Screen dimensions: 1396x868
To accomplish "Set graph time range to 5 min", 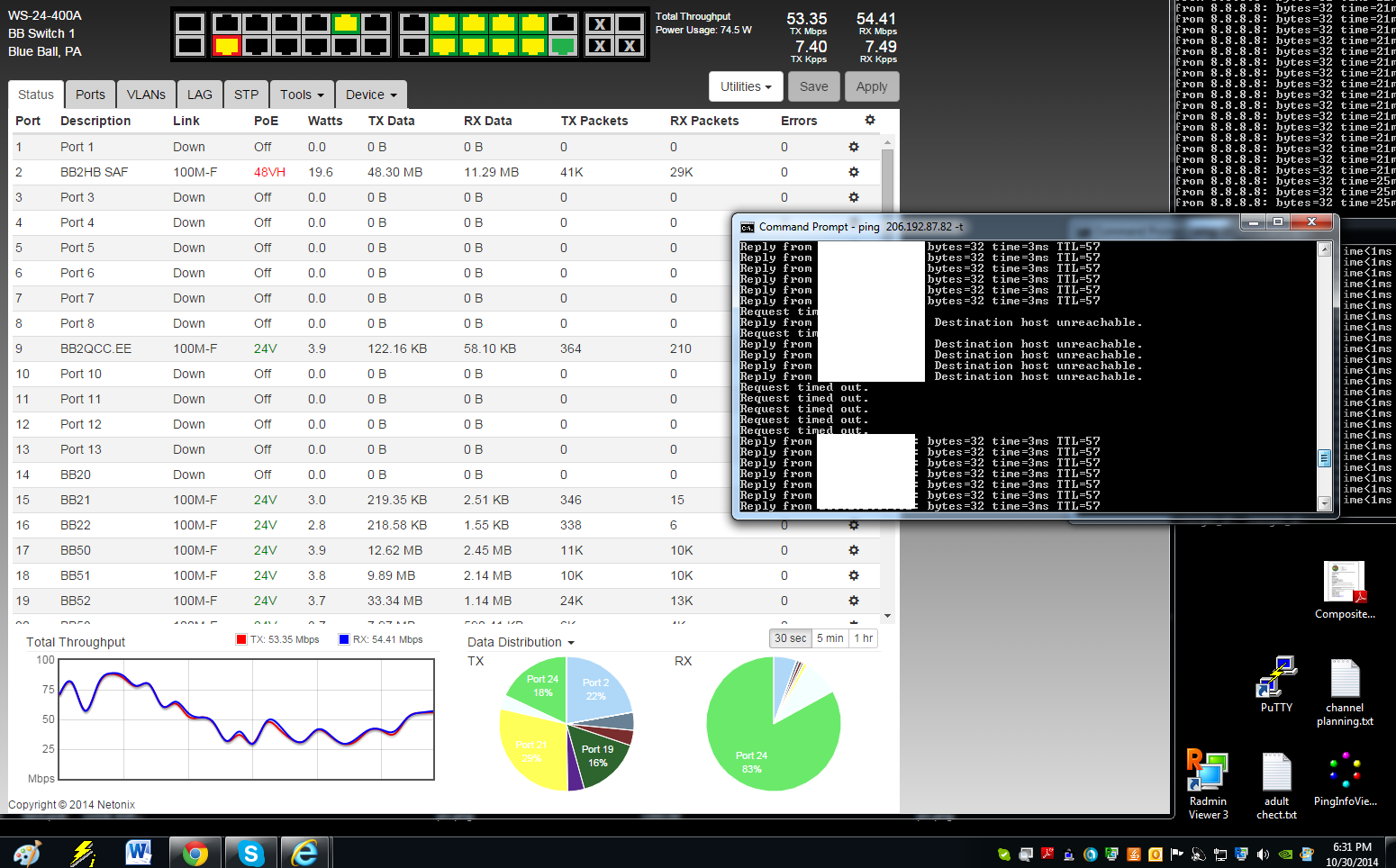I will pyautogui.click(x=829, y=638).
